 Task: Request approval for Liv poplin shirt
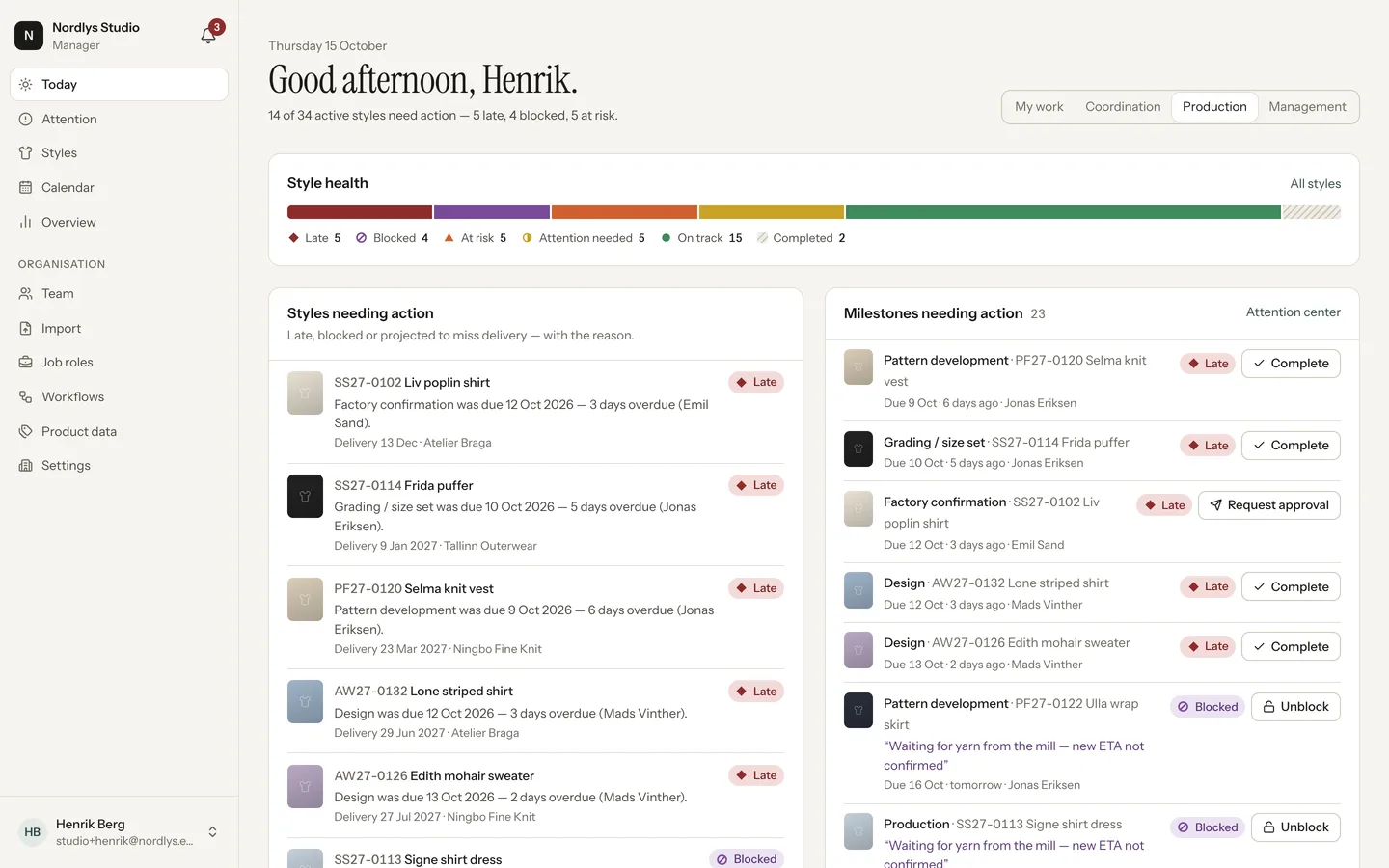[1269, 505]
